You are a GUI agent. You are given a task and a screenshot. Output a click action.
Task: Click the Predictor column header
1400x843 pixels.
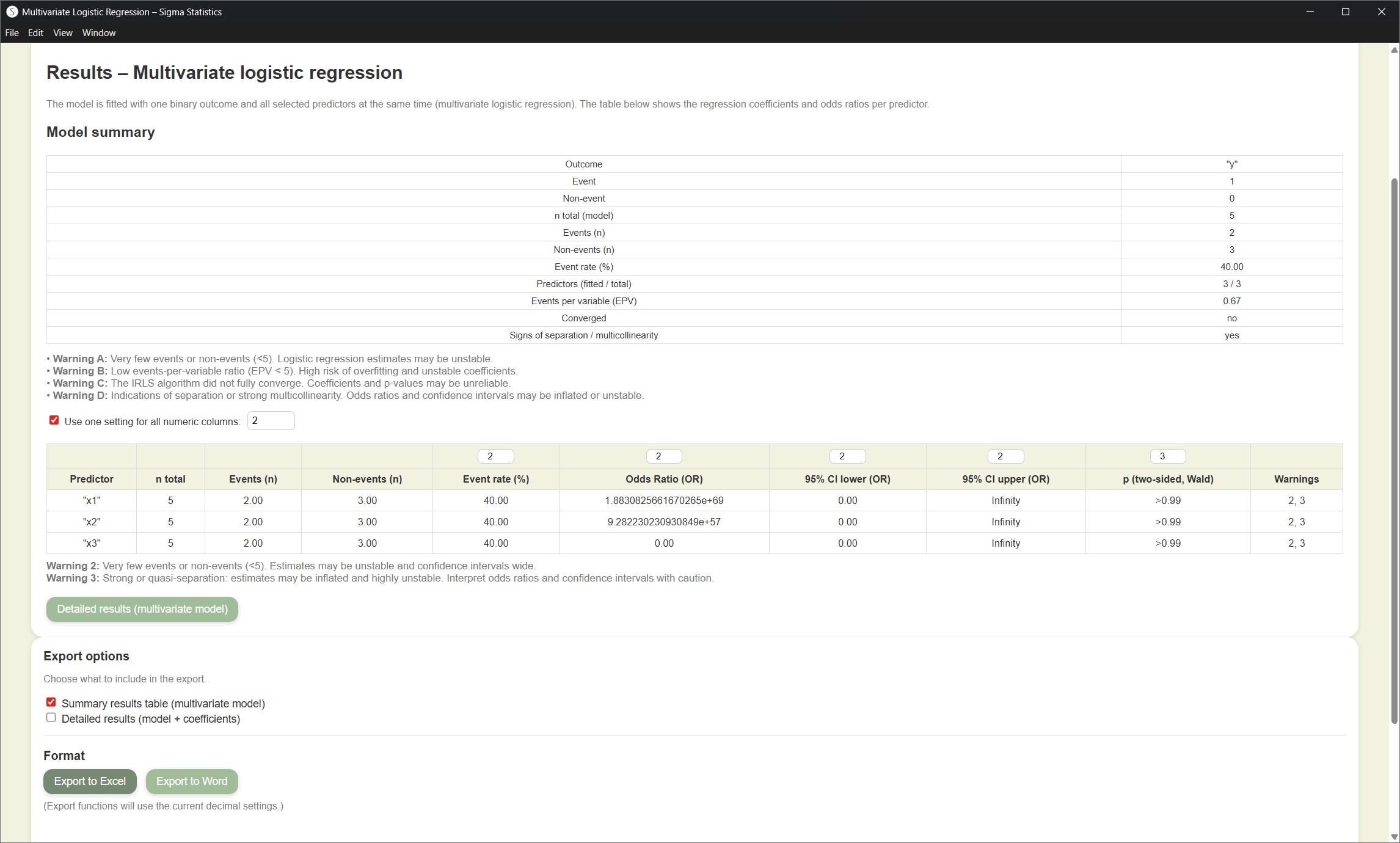[x=92, y=479]
